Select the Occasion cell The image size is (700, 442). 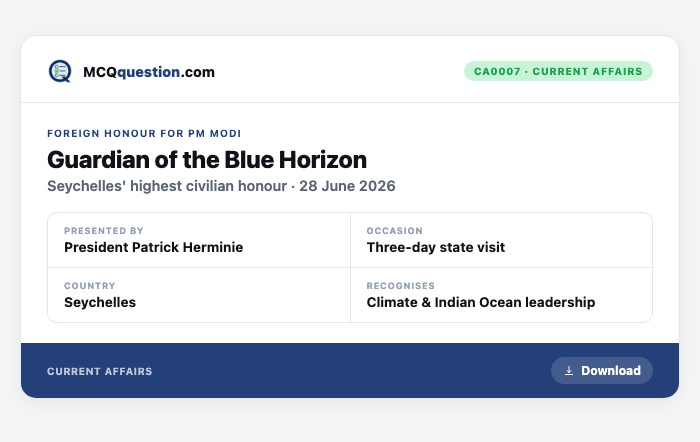click(x=501, y=240)
